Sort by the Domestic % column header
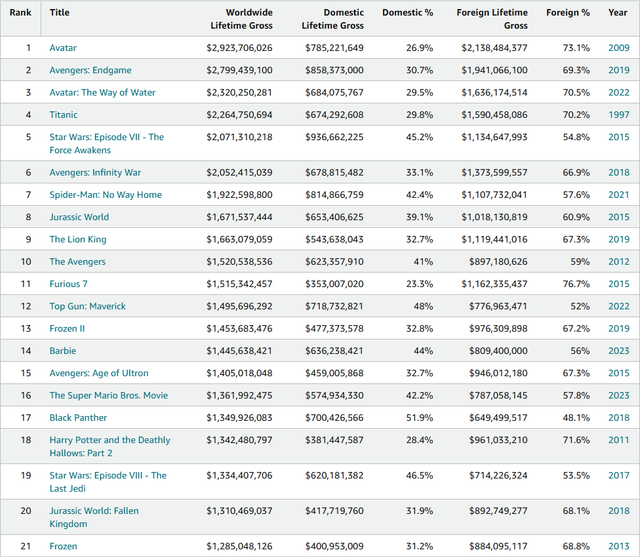This screenshot has height=557, width=640. (408, 12)
